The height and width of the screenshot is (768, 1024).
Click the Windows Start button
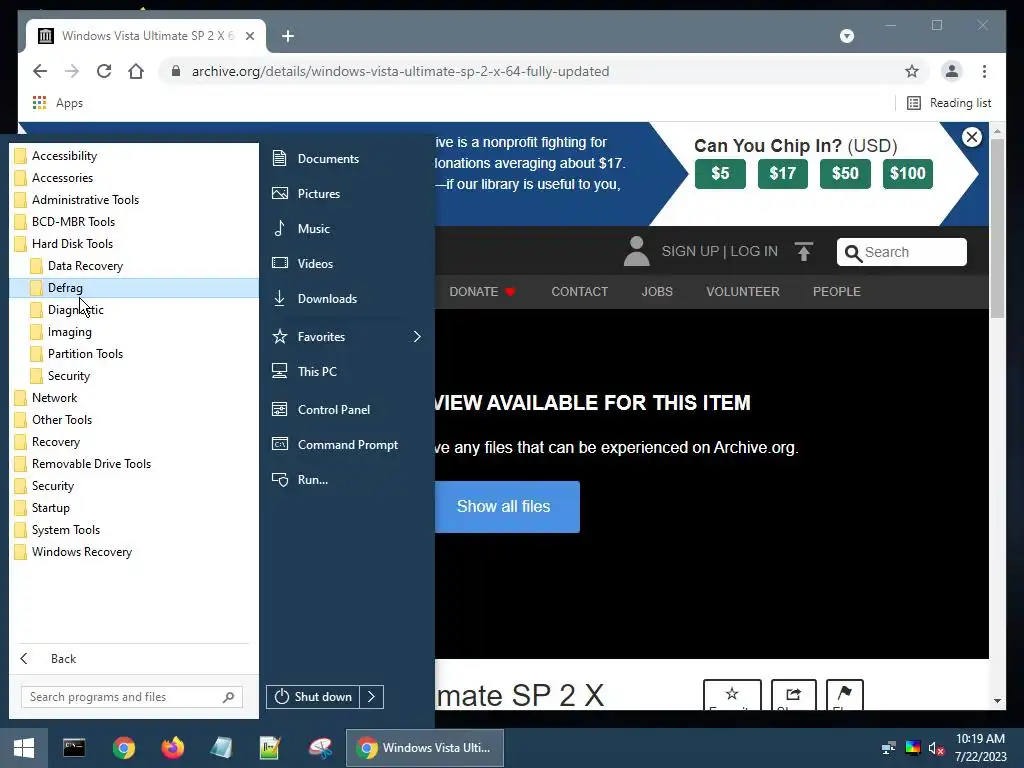click(x=24, y=748)
